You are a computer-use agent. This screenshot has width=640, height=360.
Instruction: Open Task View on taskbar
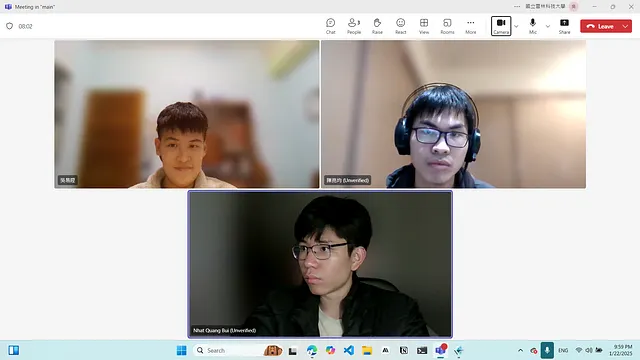pos(293,350)
